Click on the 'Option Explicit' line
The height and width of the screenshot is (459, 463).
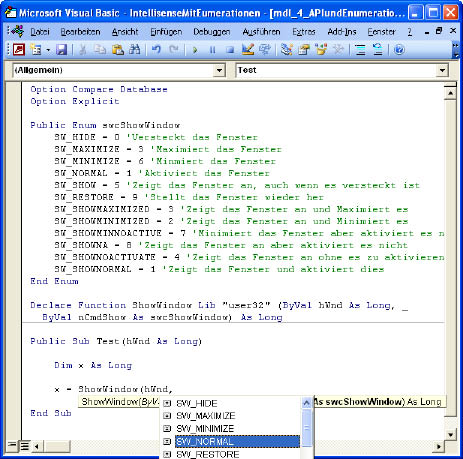pyautogui.click(x=75, y=101)
